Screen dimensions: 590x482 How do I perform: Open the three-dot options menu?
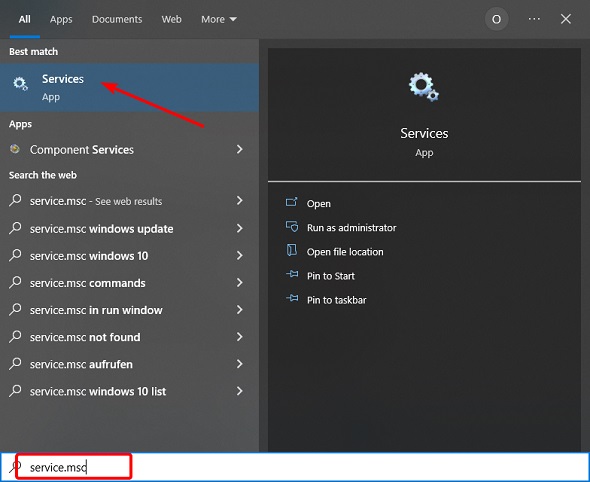coord(534,19)
